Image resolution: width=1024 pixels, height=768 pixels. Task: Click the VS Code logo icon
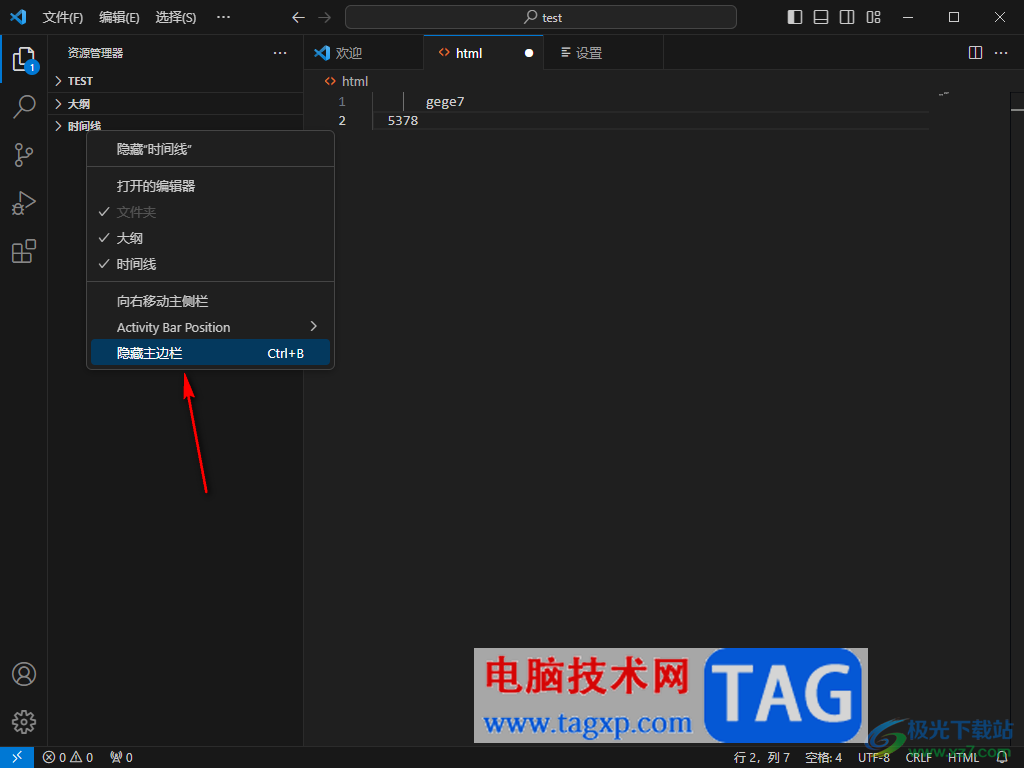pos(18,17)
